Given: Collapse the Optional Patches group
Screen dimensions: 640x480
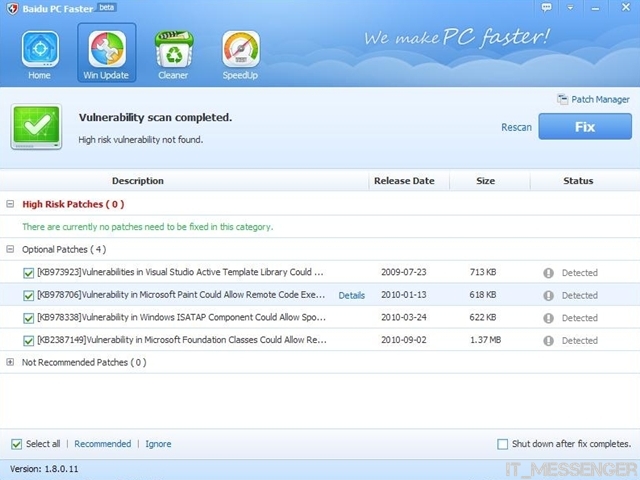Looking at the screenshot, I should pos(10,249).
